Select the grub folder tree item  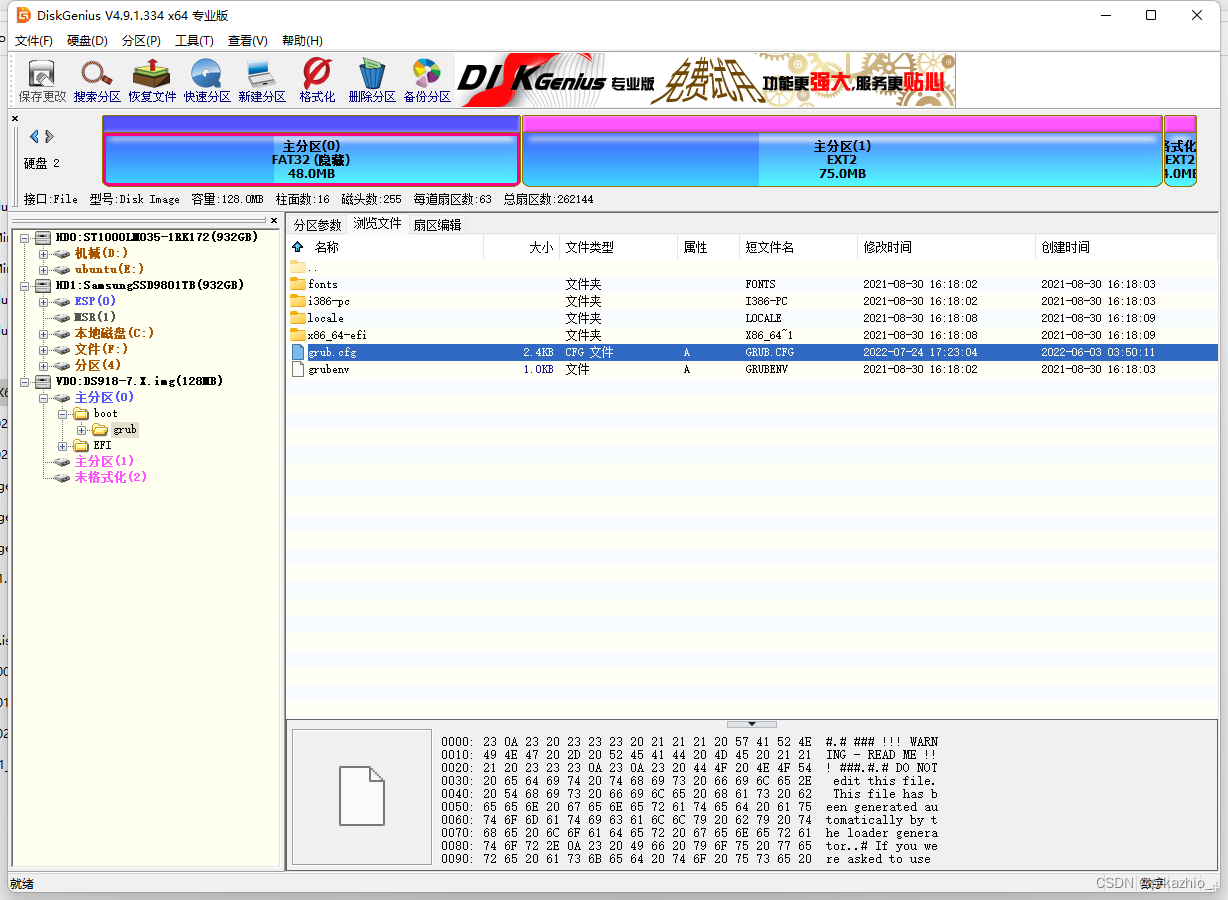pyautogui.click(x=125, y=429)
